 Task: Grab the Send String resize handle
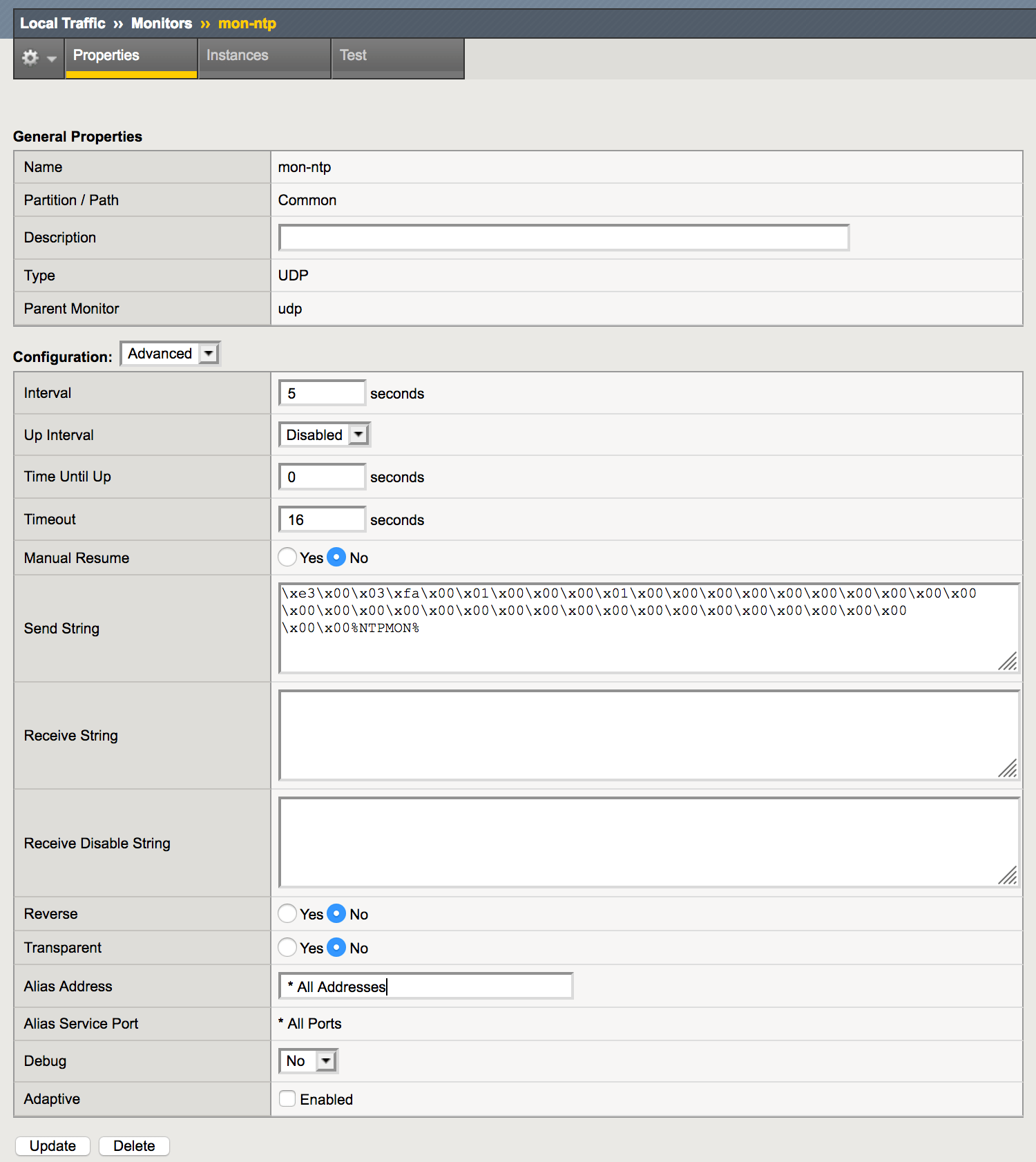click(x=1008, y=662)
